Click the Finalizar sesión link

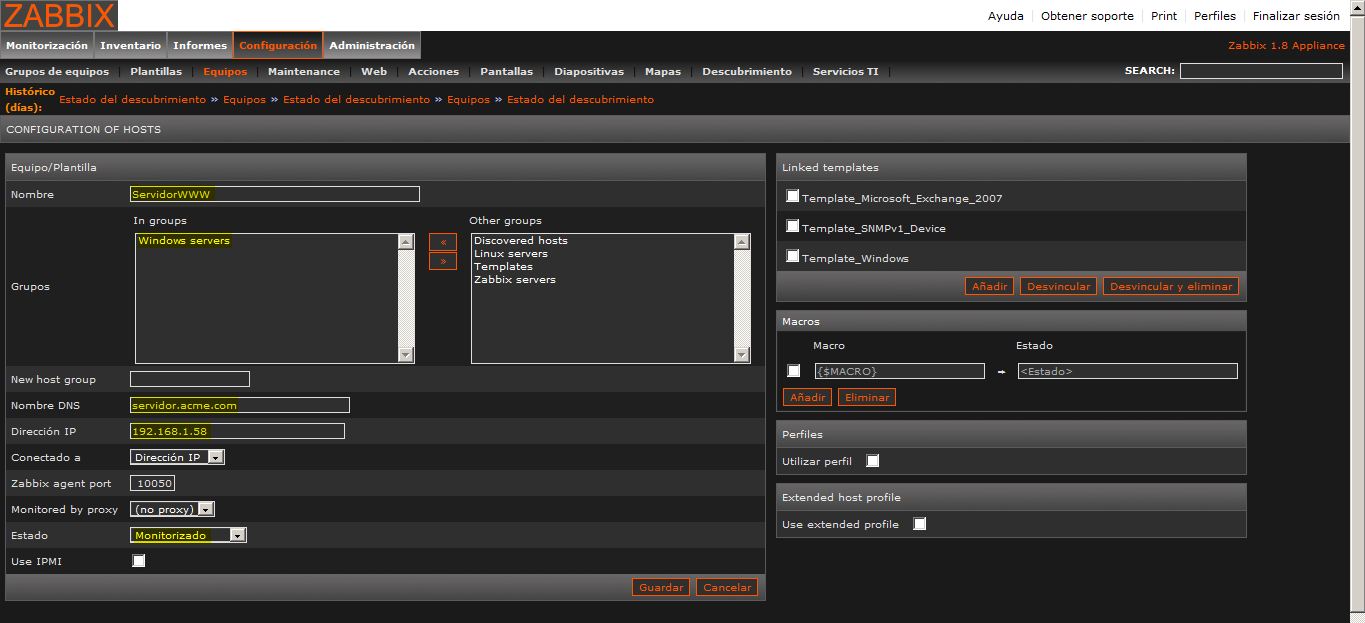click(x=1295, y=16)
